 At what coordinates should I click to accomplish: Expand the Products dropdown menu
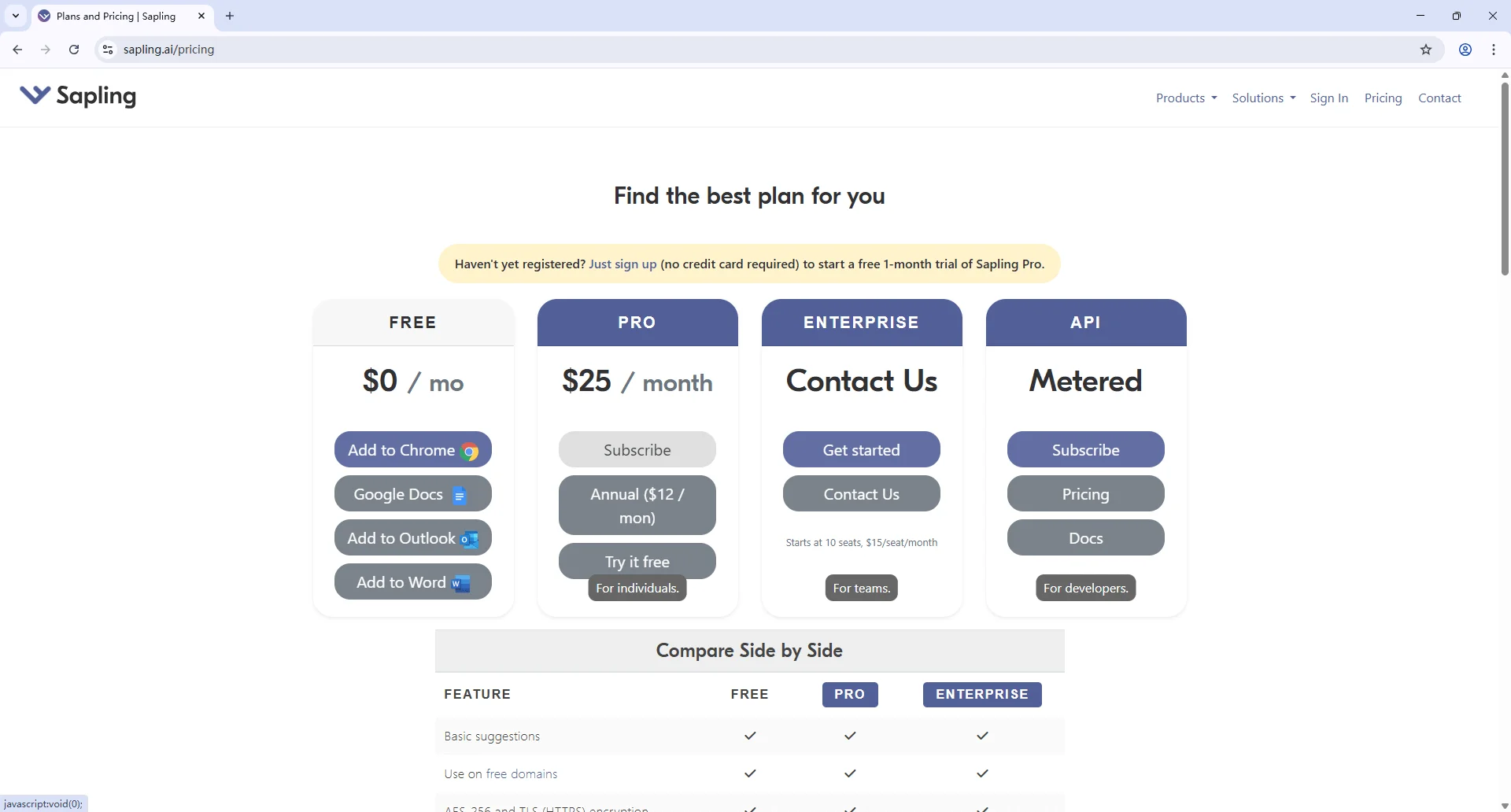[x=1186, y=98]
